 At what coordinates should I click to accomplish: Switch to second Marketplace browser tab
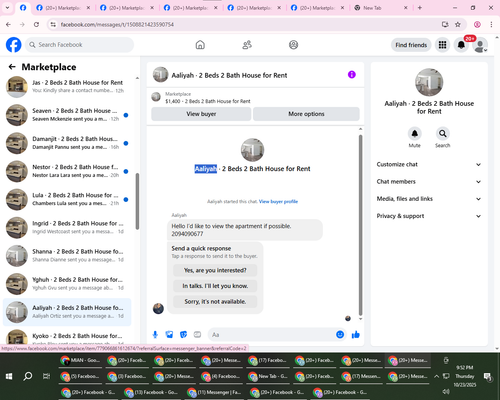pyautogui.click(x=126, y=8)
